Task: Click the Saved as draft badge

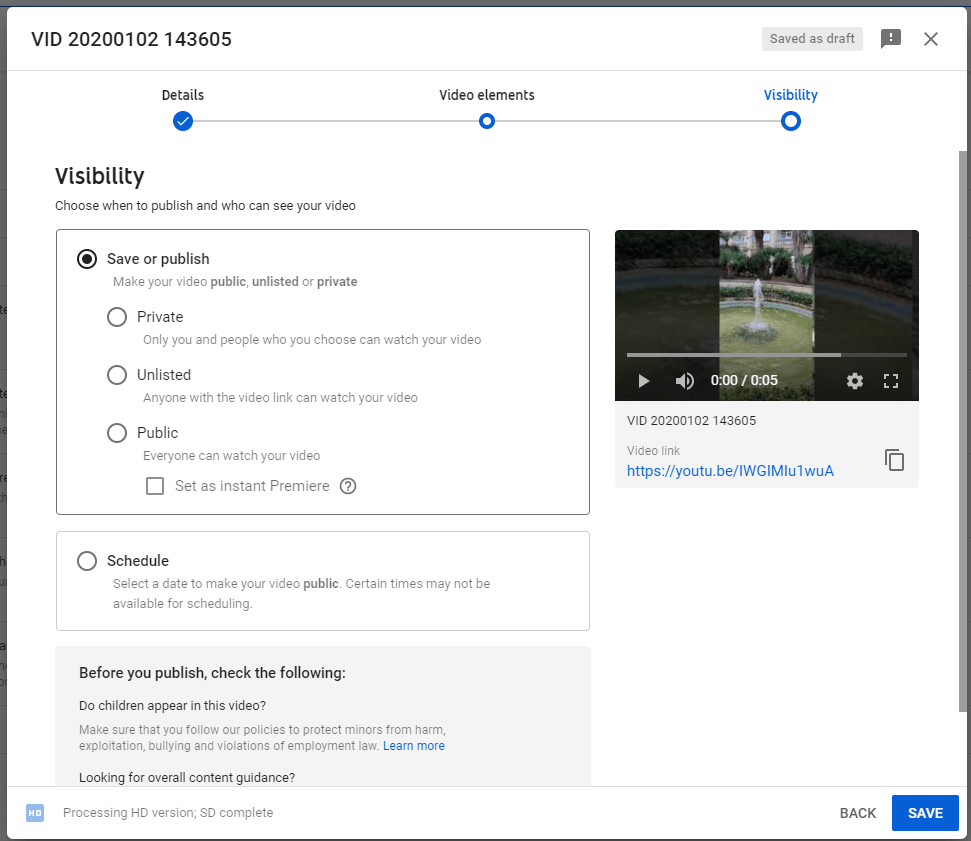Action: coord(812,39)
